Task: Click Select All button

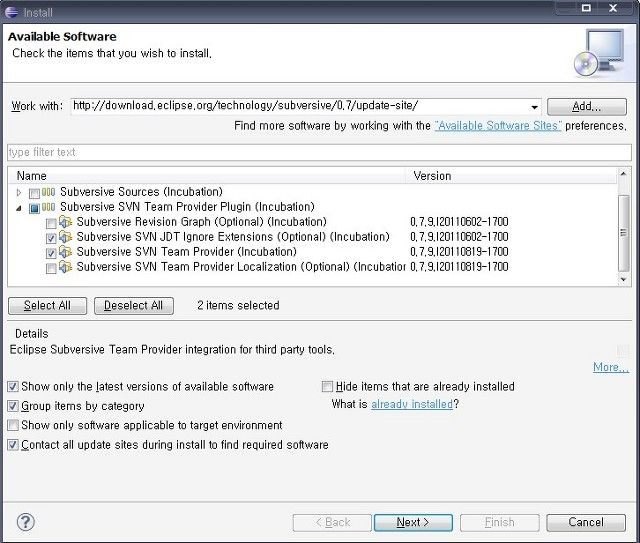Action: click(x=47, y=305)
